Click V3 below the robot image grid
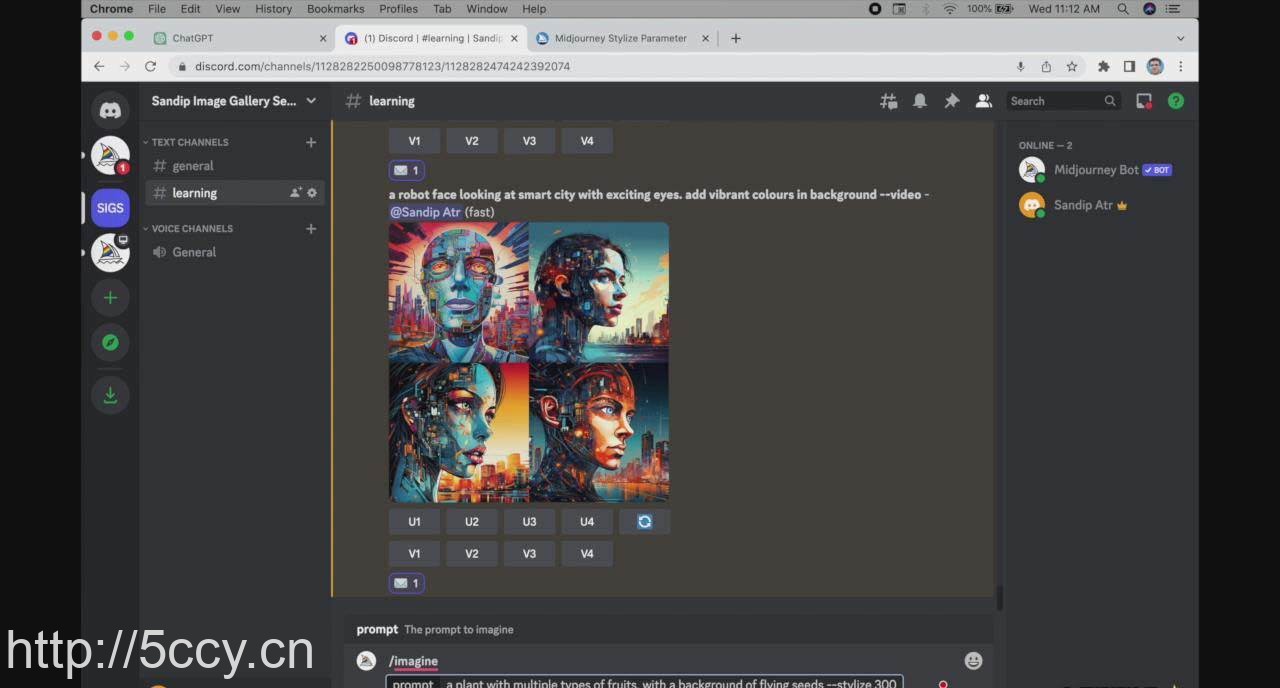 point(529,553)
